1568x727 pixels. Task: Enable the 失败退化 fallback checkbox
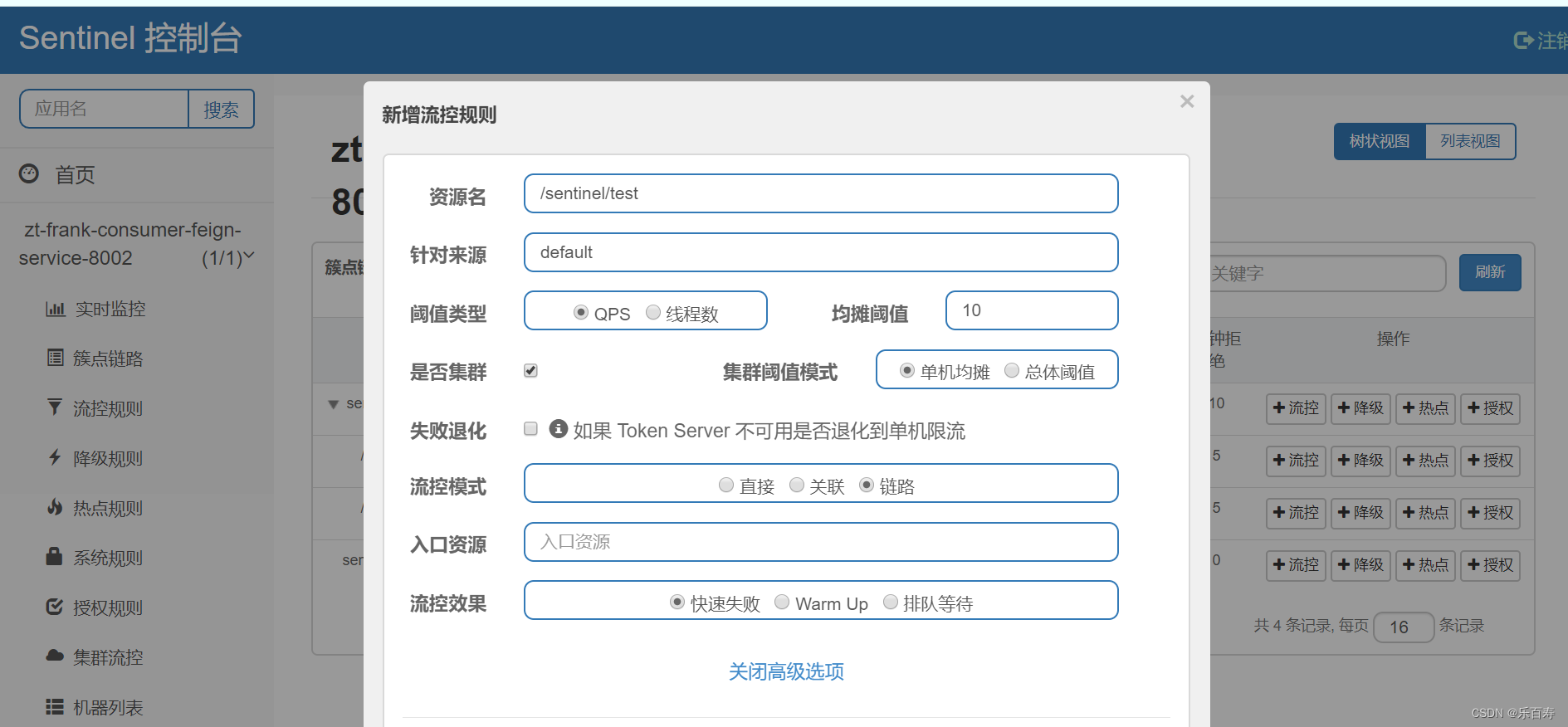click(530, 429)
